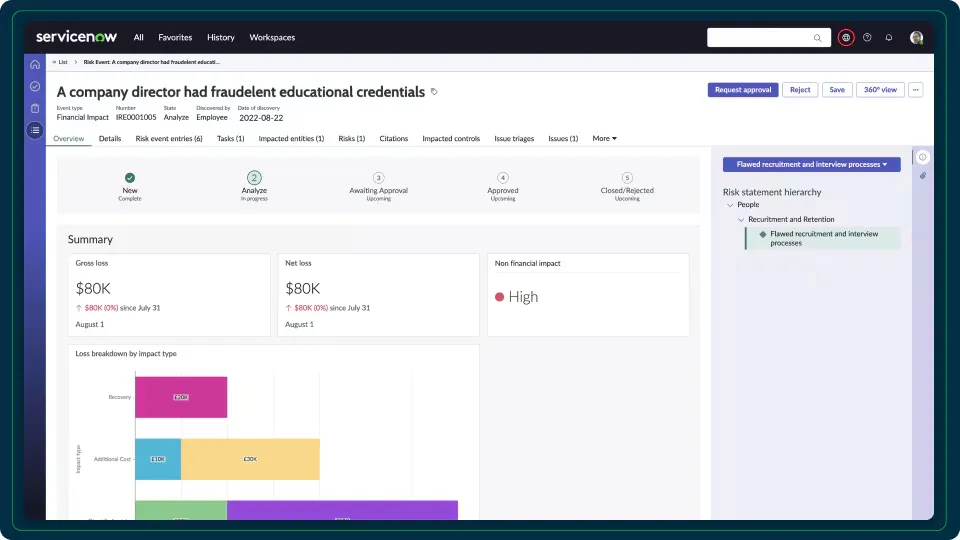Screen dimensions: 960x540
Task: Select the list view sidebar icon
Action: pos(35,130)
